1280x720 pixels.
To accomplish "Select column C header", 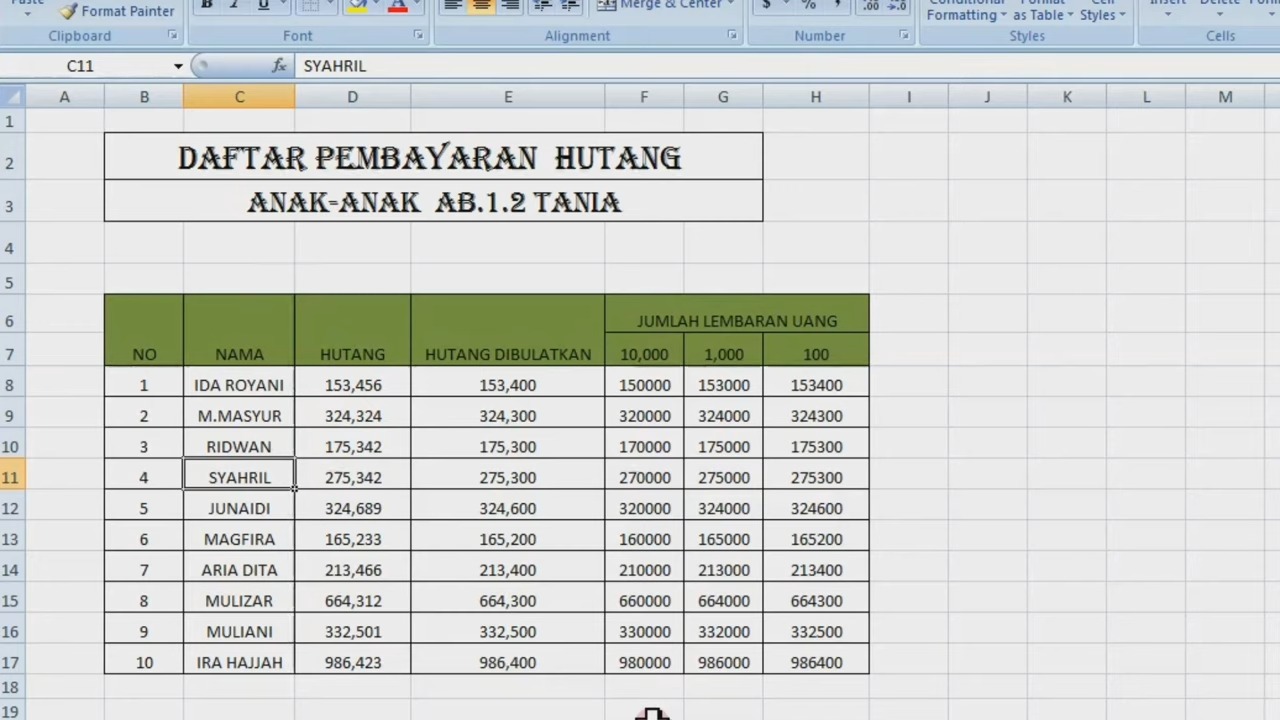I will coord(239,97).
